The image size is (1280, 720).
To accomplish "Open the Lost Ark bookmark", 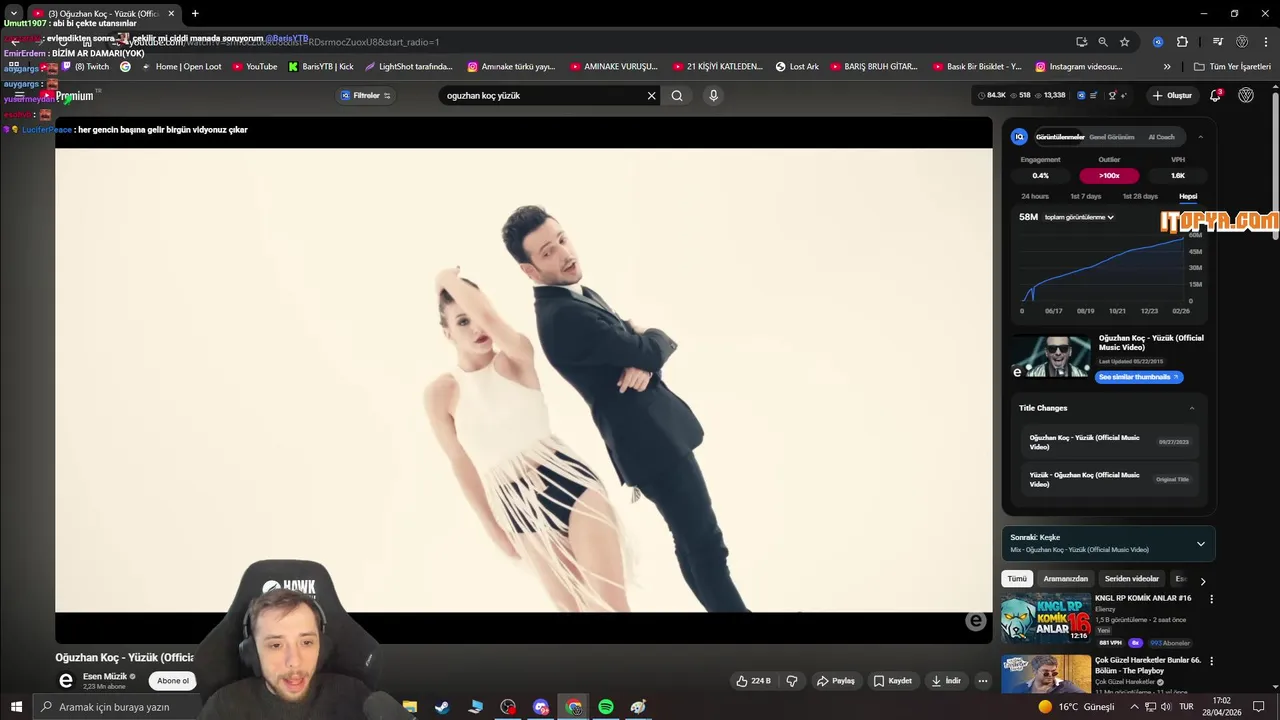I will point(797,67).
